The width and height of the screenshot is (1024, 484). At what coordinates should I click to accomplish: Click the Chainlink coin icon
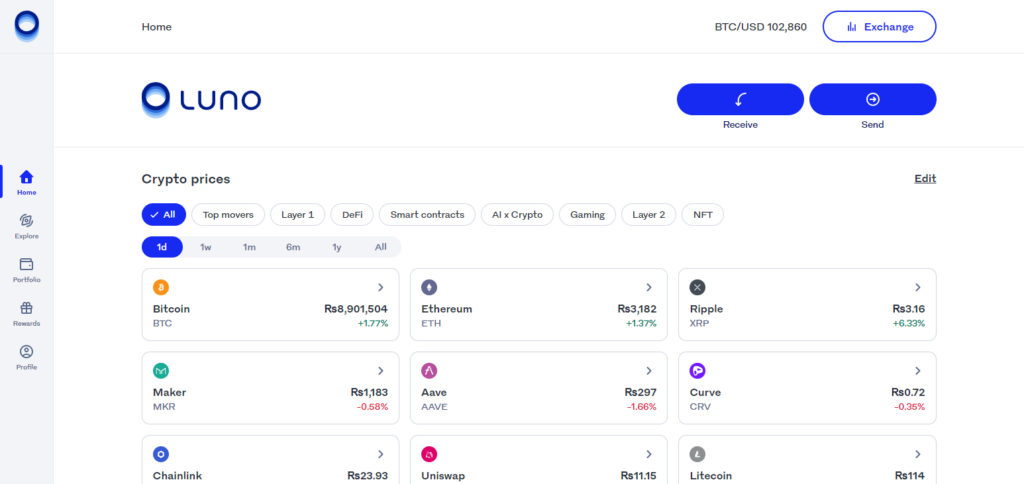pos(161,455)
